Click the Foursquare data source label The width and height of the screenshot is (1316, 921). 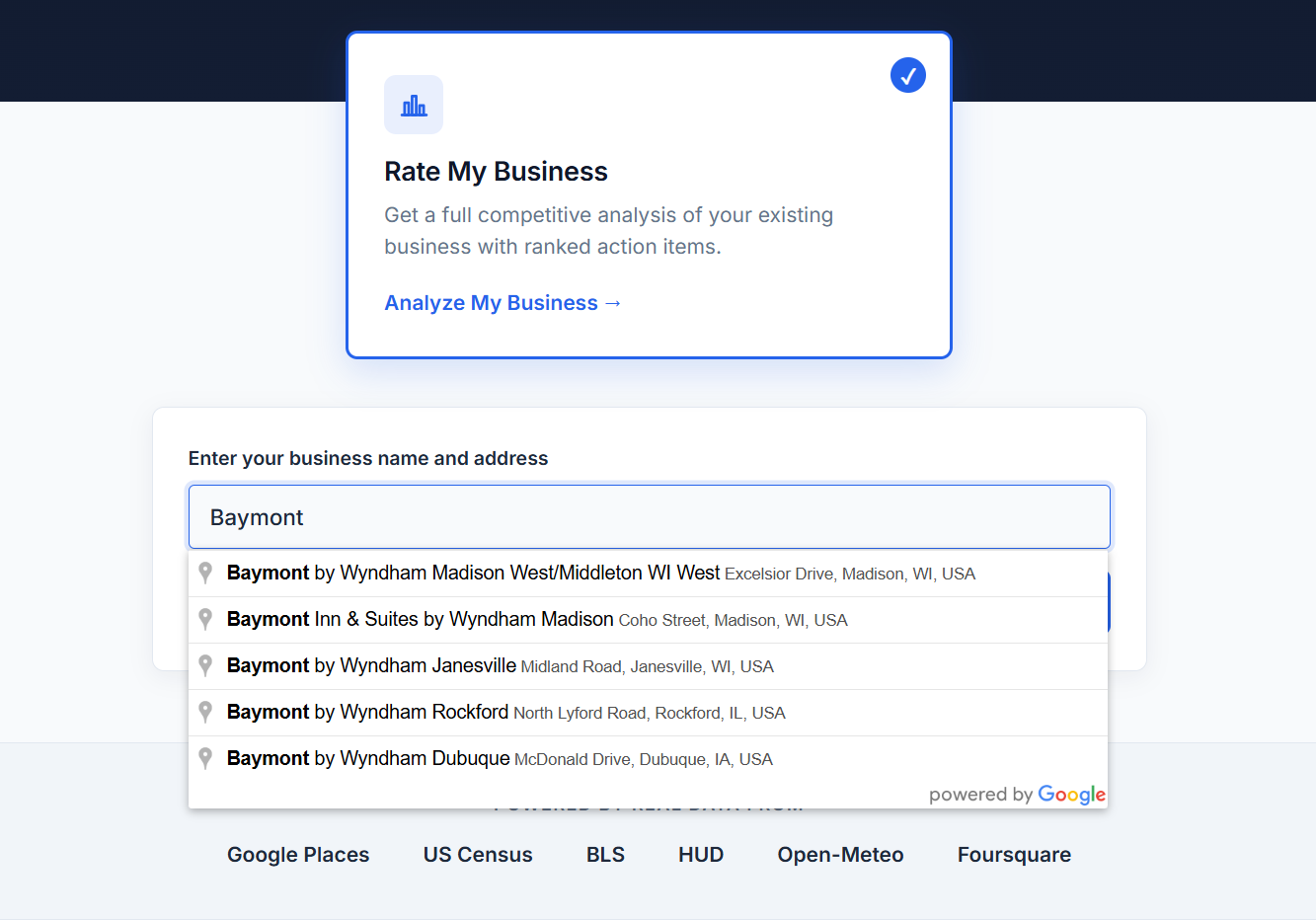click(x=1014, y=855)
